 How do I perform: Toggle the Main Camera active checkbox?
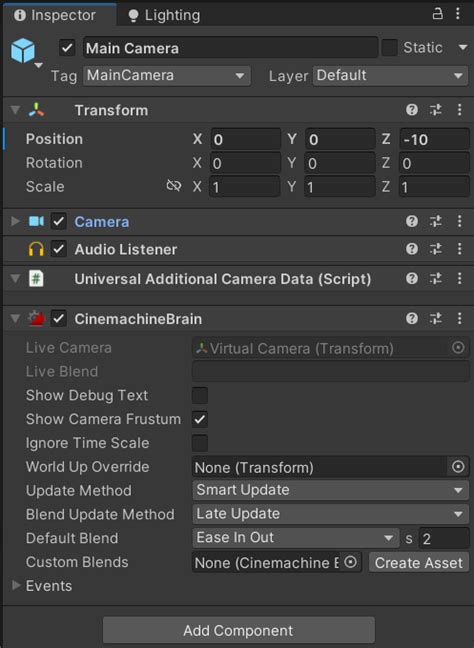[67, 48]
